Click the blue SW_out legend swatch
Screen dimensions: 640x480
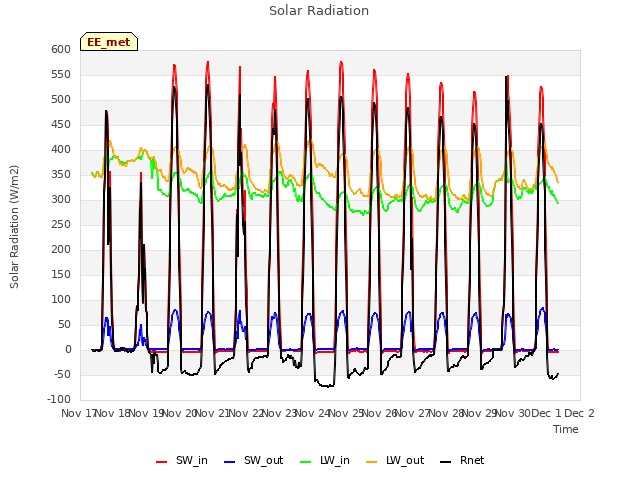pyautogui.click(x=230, y=462)
